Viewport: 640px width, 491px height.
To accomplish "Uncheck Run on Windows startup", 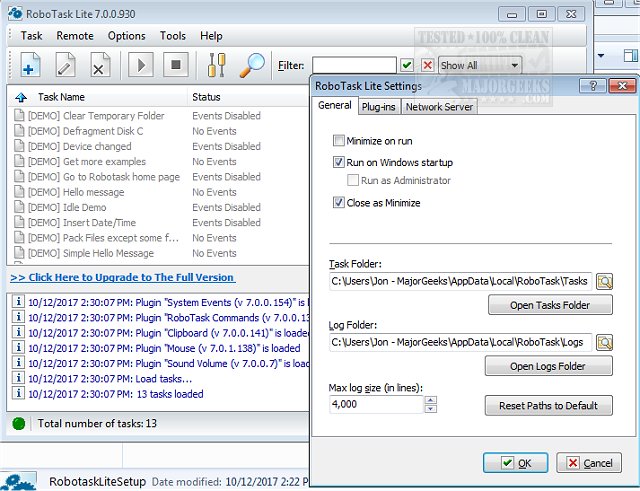I will point(338,162).
